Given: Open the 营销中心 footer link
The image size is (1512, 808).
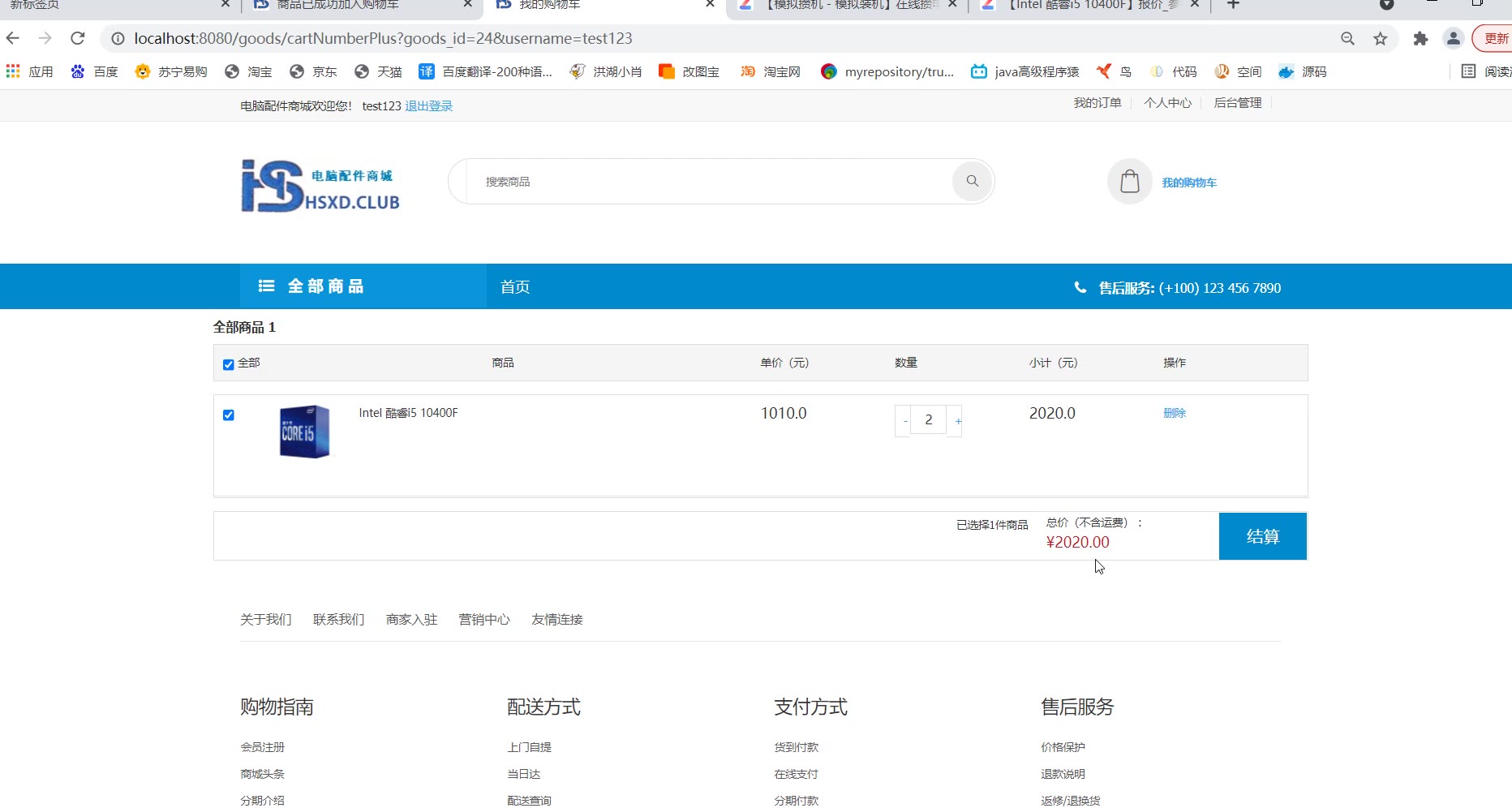Looking at the screenshot, I should coord(485,620).
